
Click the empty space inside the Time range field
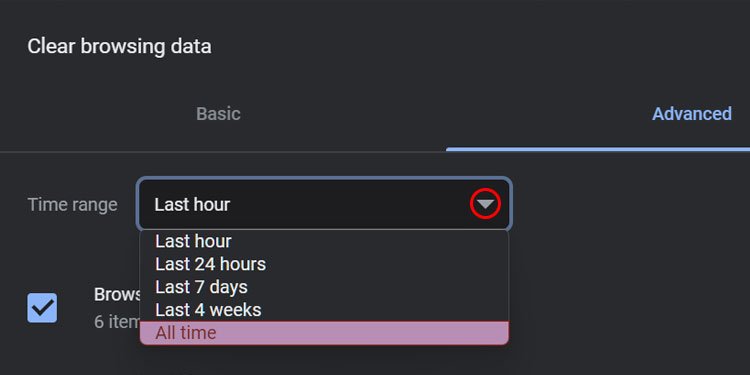coord(349,204)
